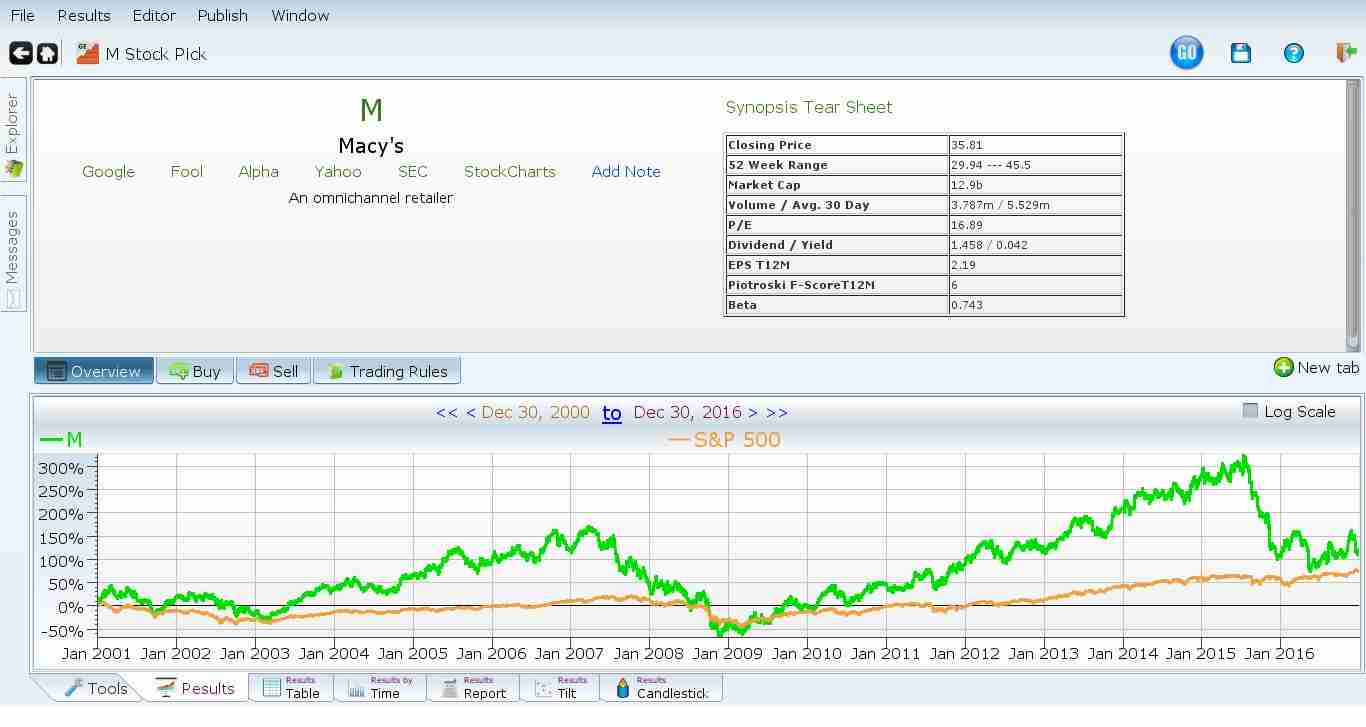Viewport: 1366px width, 727px height.
Task: Click the M series legend entry
Action: 61,439
